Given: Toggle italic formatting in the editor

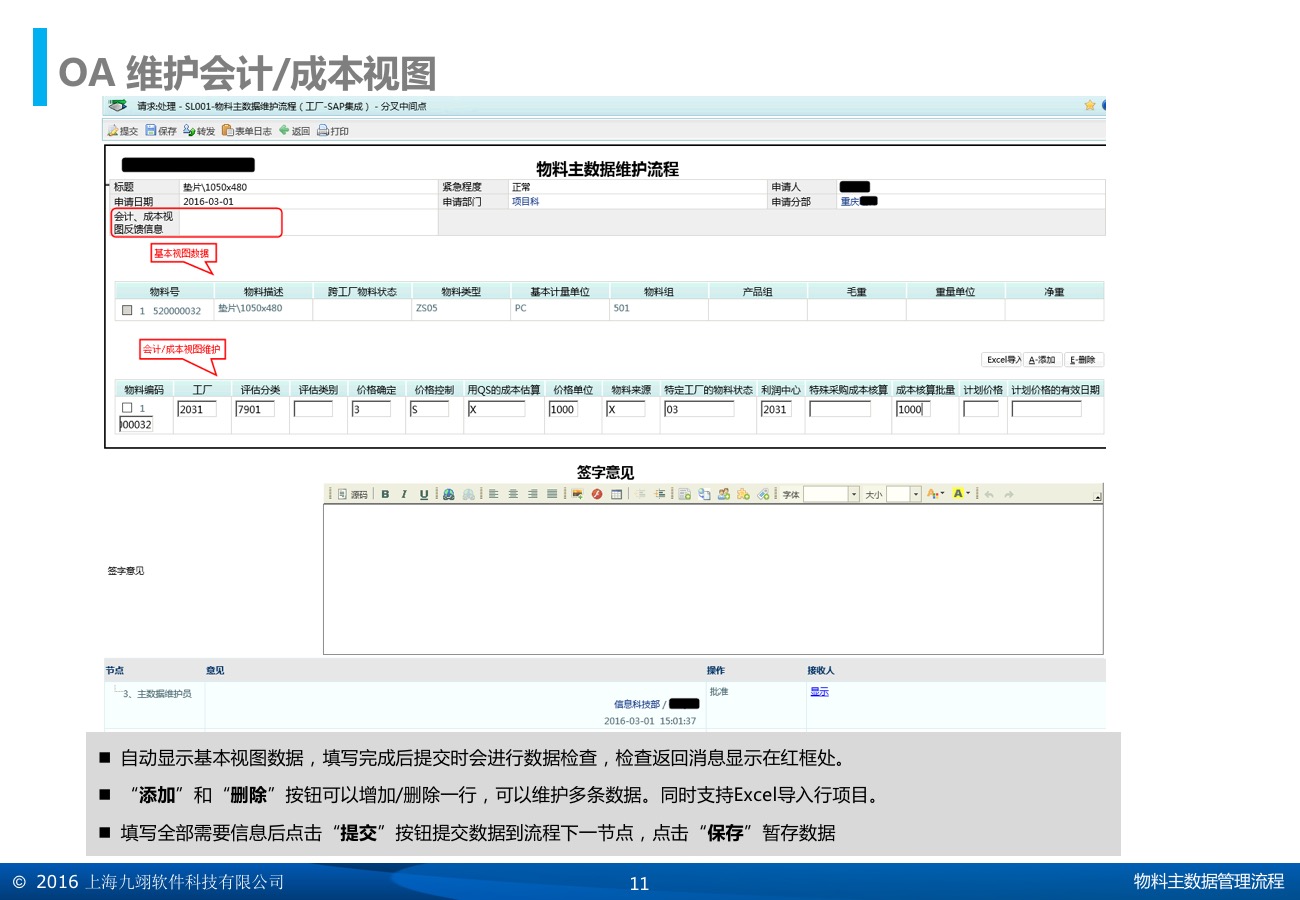Looking at the screenshot, I should click(x=404, y=494).
